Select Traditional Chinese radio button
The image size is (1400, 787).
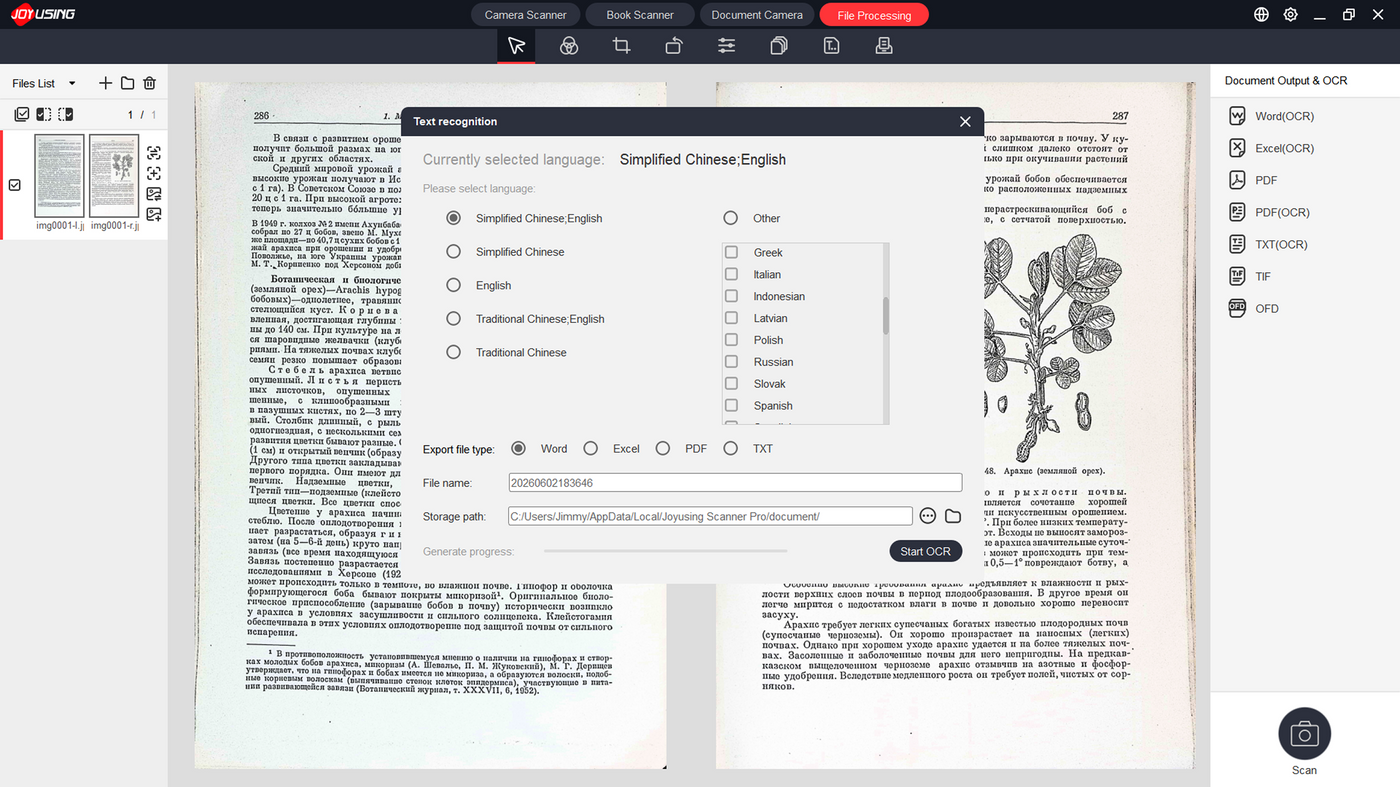(x=453, y=352)
